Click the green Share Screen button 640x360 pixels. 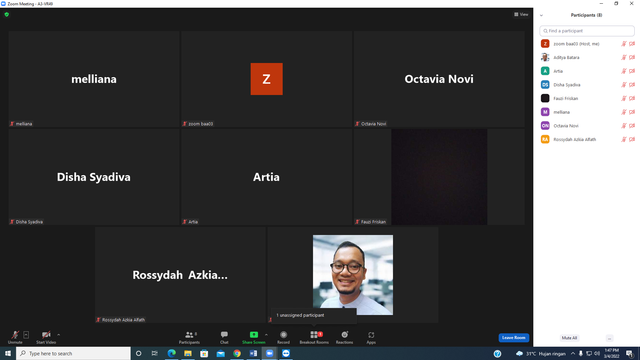click(253, 337)
